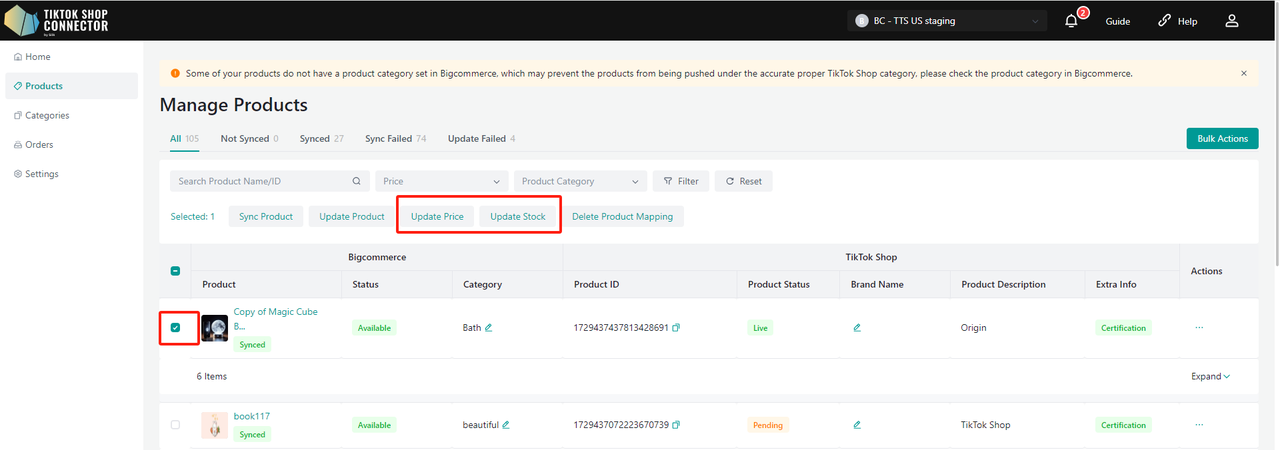Image resolution: width=1280 pixels, height=450 pixels.
Task: Edit the Bath category pencil icon
Action: (489, 327)
